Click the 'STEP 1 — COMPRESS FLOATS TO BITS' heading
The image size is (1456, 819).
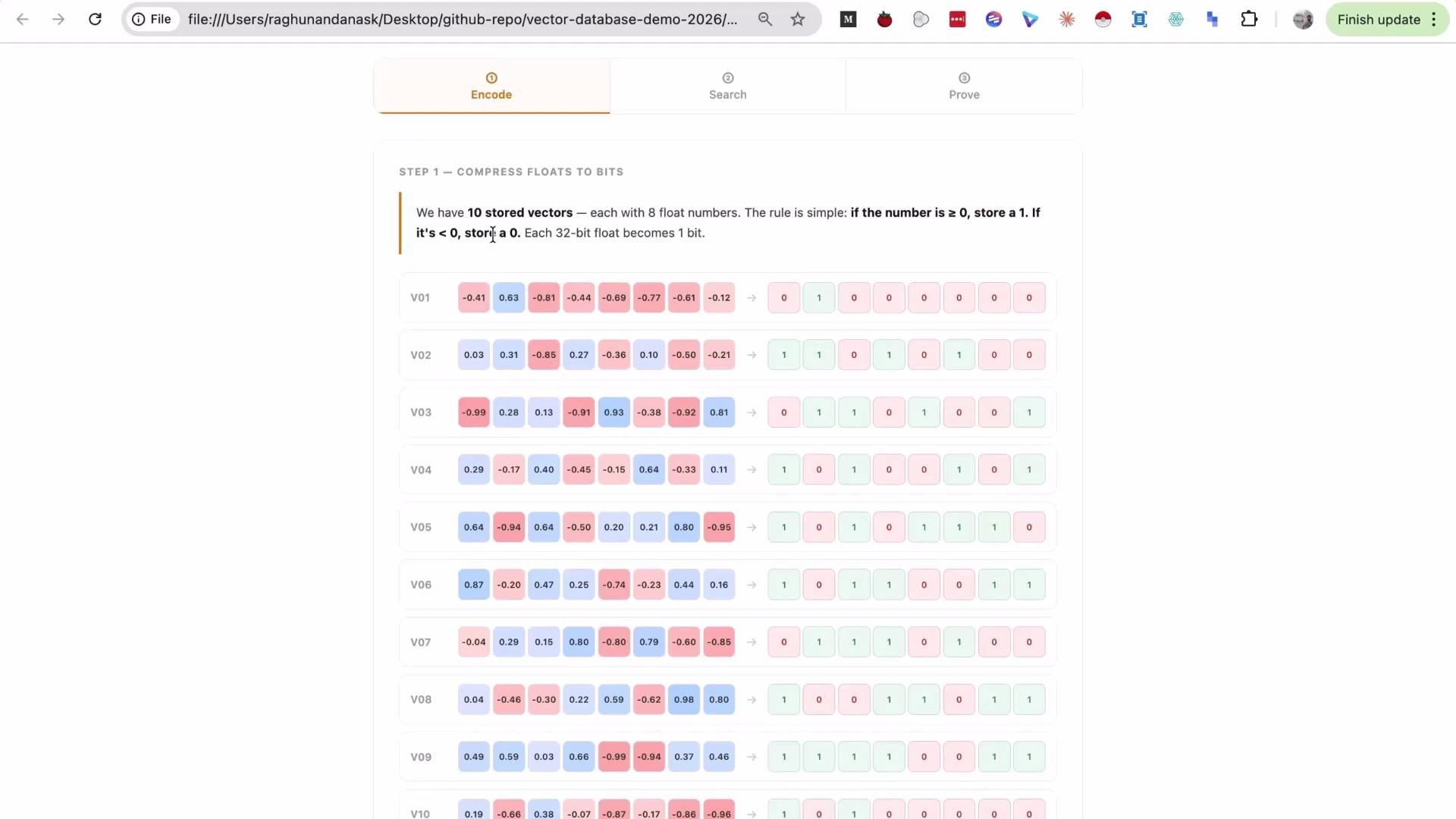pos(511,172)
